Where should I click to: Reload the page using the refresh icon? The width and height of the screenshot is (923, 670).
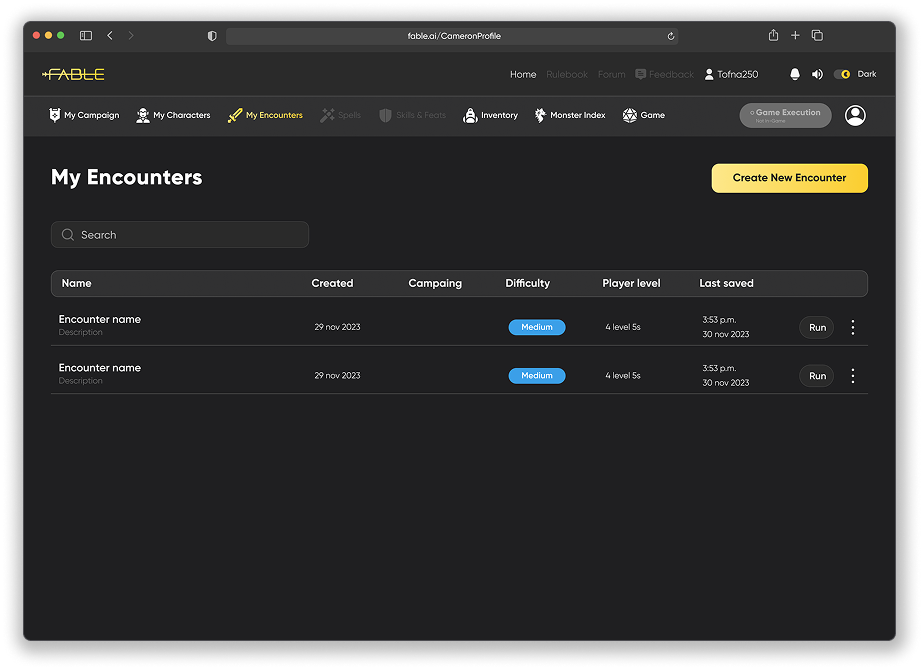coord(671,36)
